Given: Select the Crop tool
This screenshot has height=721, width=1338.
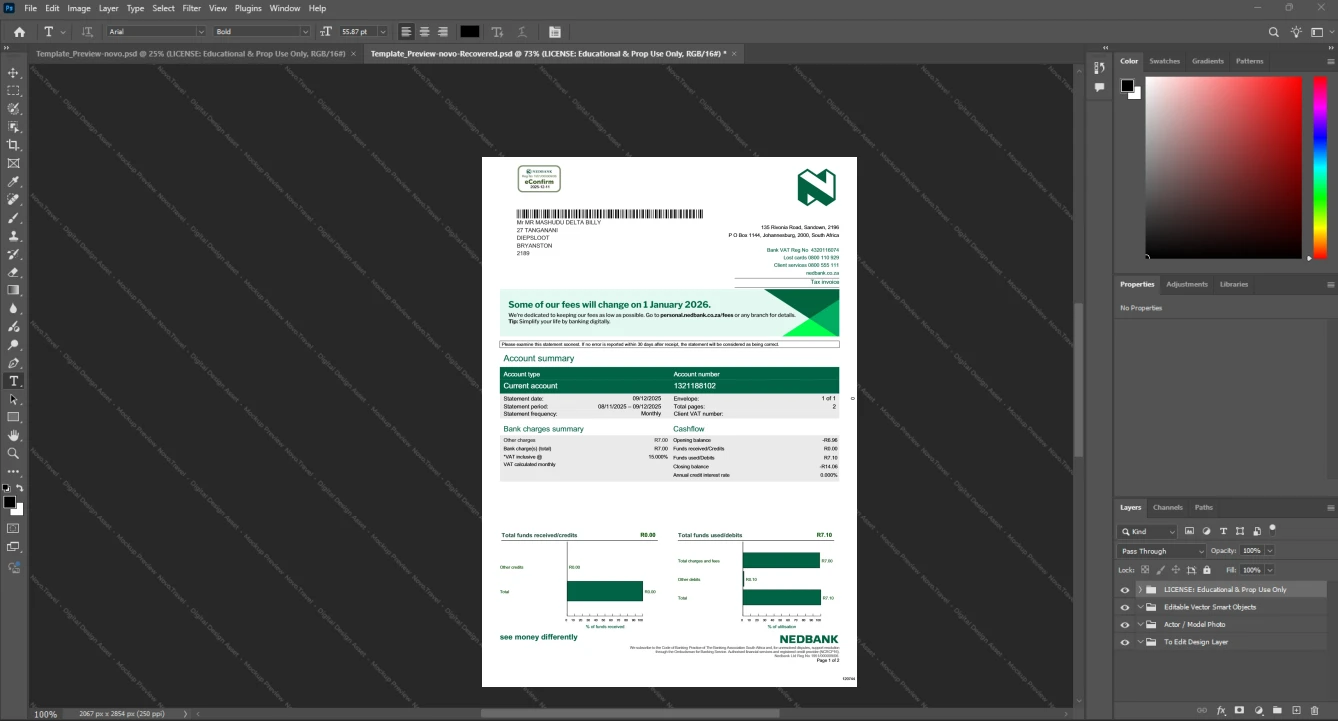Looking at the screenshot, I should tap(14, 145).
